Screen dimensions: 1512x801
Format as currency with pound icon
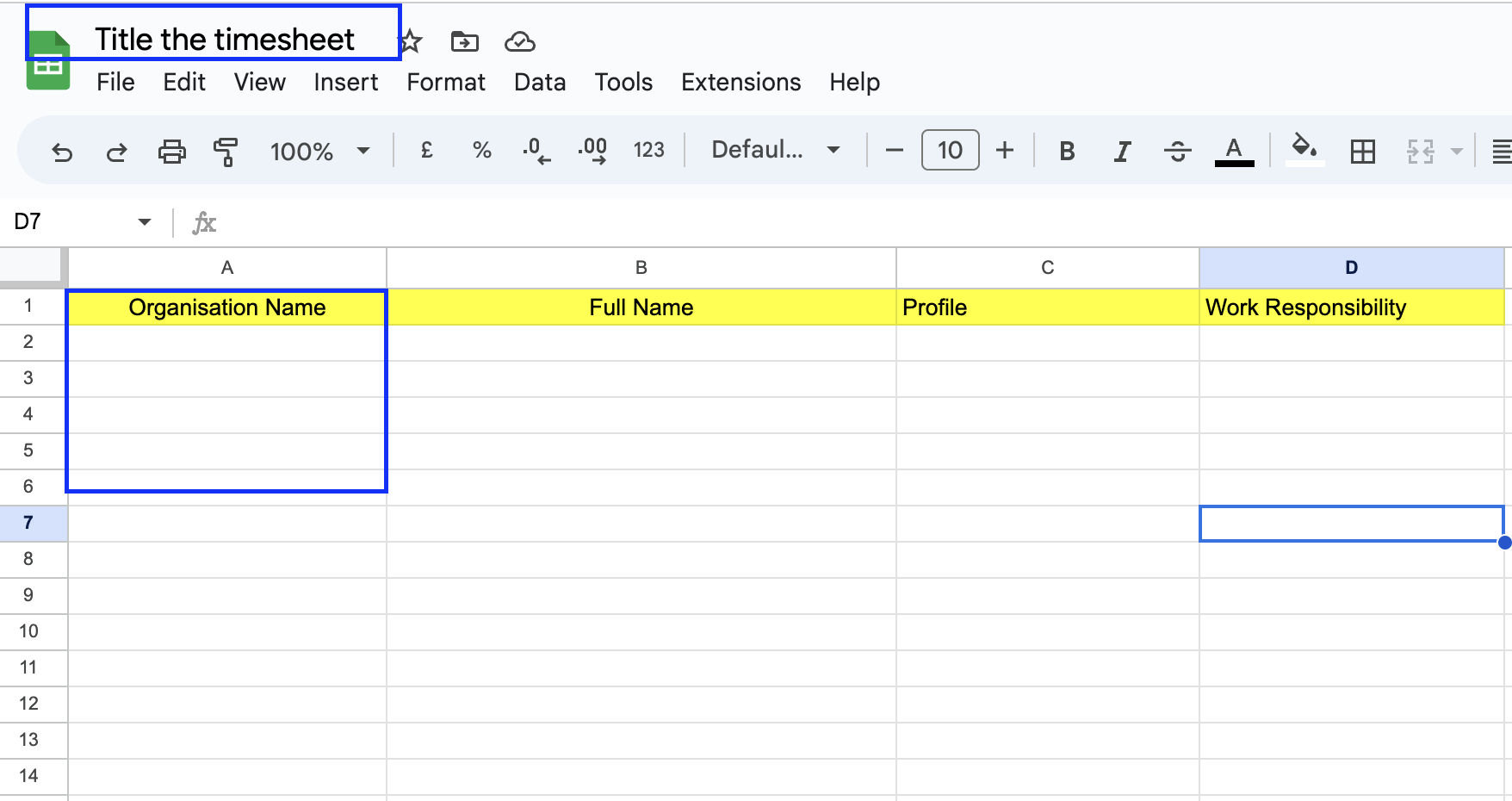point(426,151)
